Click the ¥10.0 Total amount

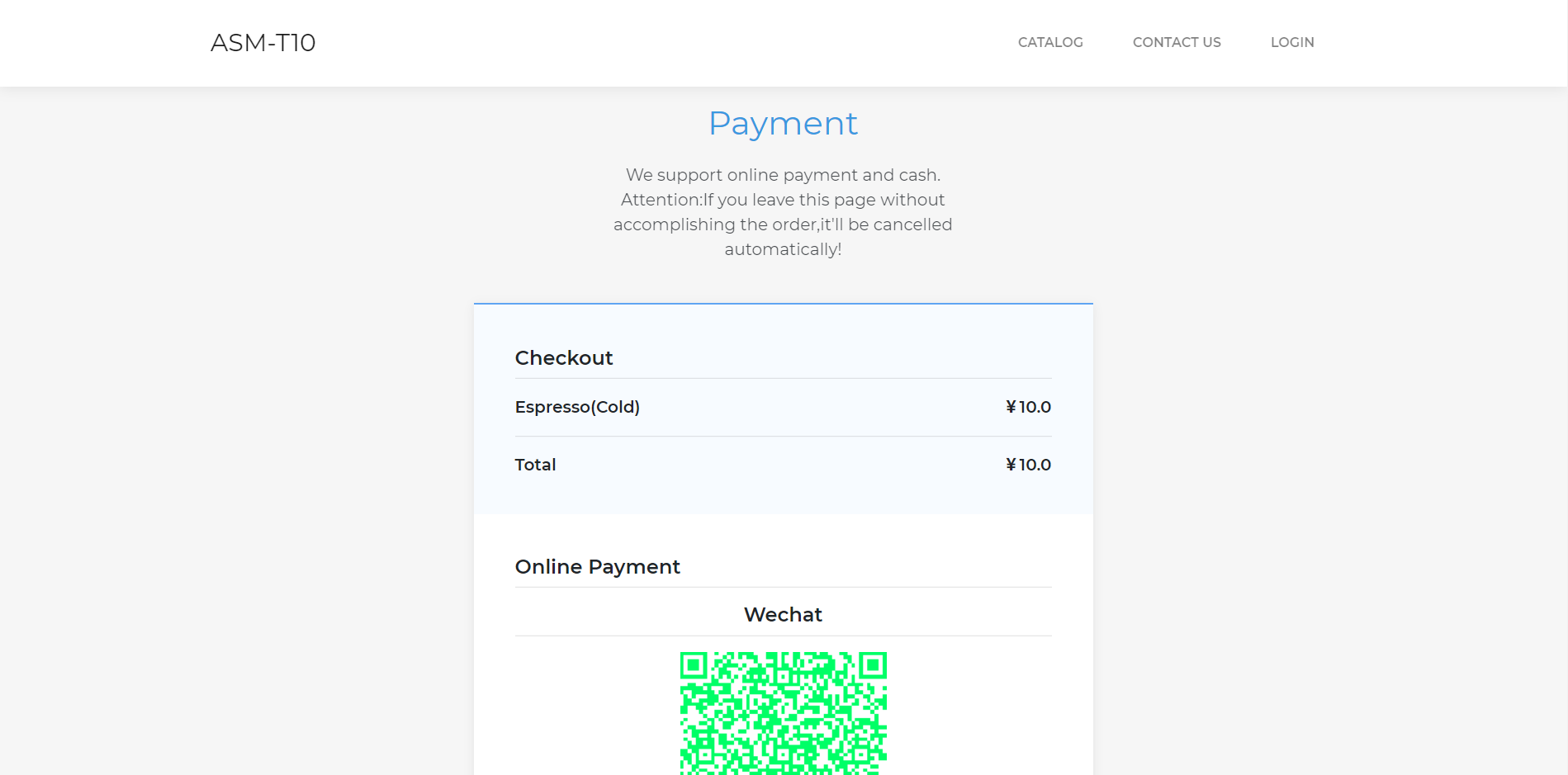click(x=1028, y=465)
